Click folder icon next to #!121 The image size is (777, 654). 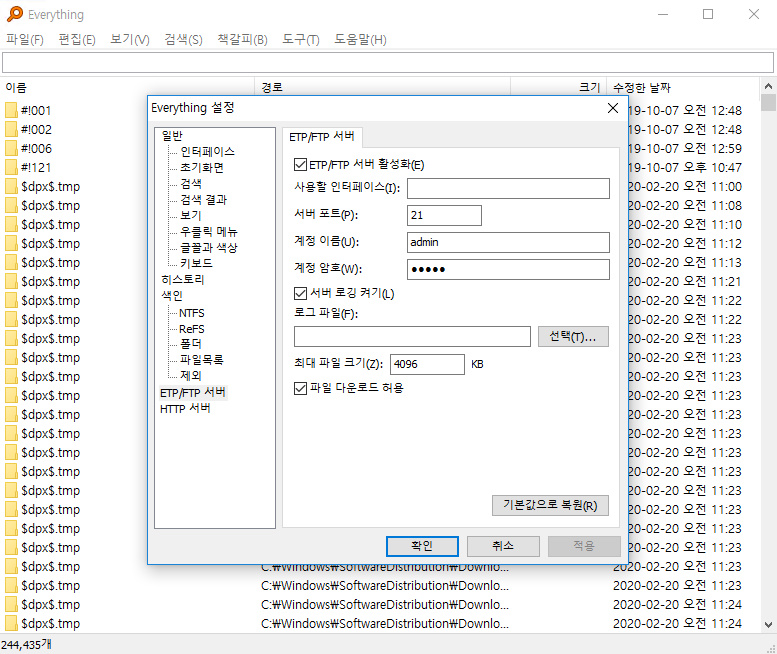[11, 167]
